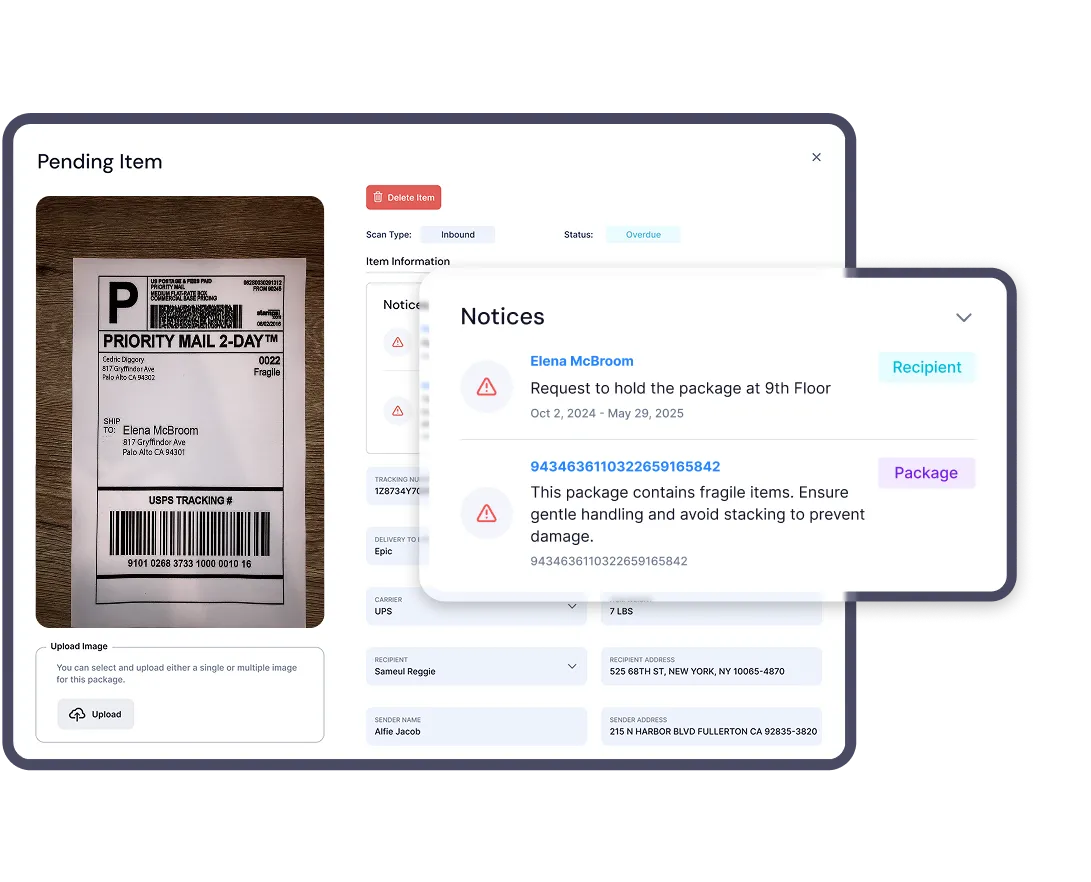Open tracking link 9434636110322659165842
This screenshot has height=882, width=1091.
pos(625,467)
